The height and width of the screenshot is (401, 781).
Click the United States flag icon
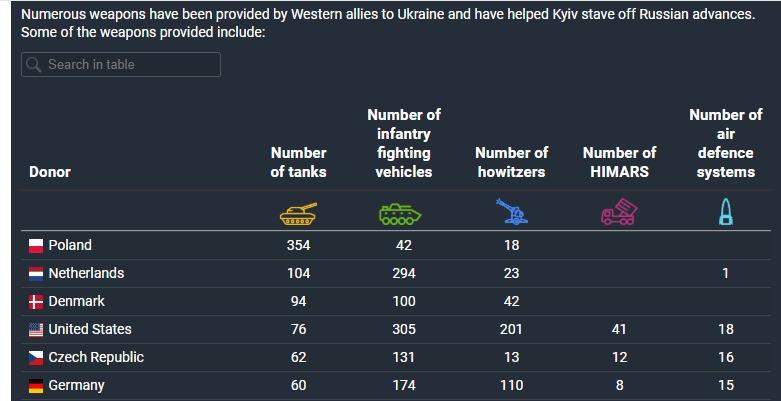pos(36,330)
